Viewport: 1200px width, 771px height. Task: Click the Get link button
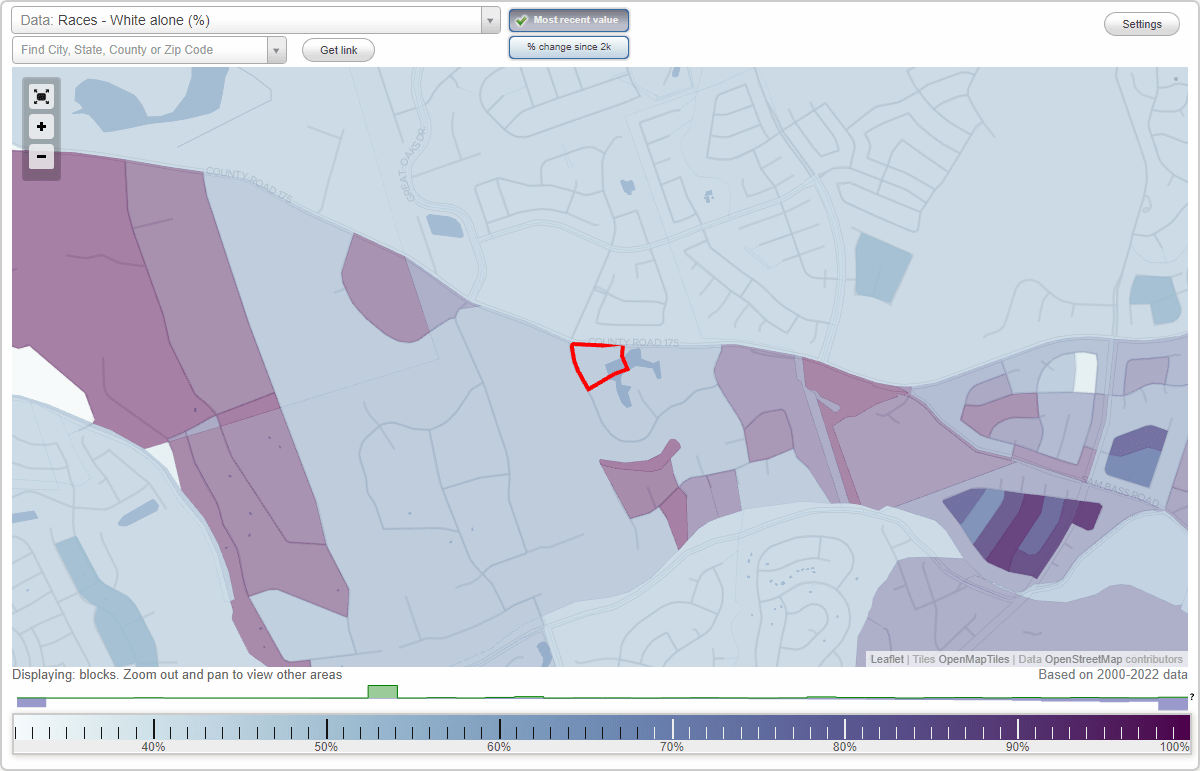338,50
